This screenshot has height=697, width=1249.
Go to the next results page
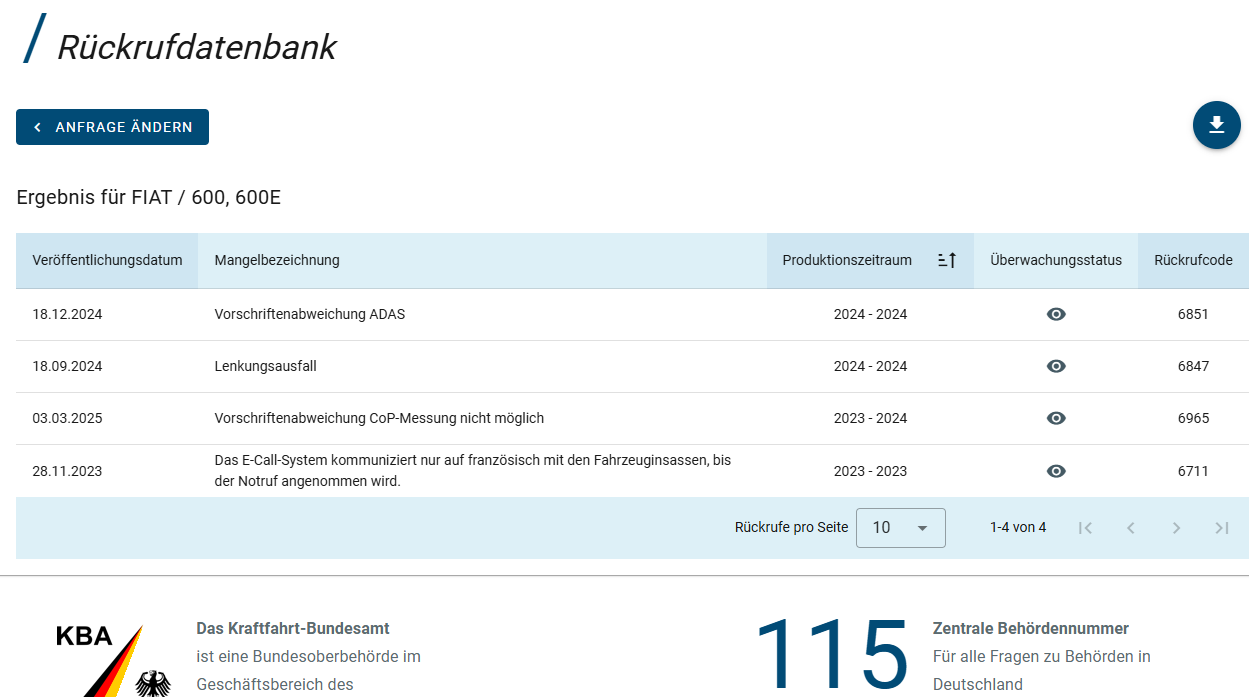pos(1176,528)
